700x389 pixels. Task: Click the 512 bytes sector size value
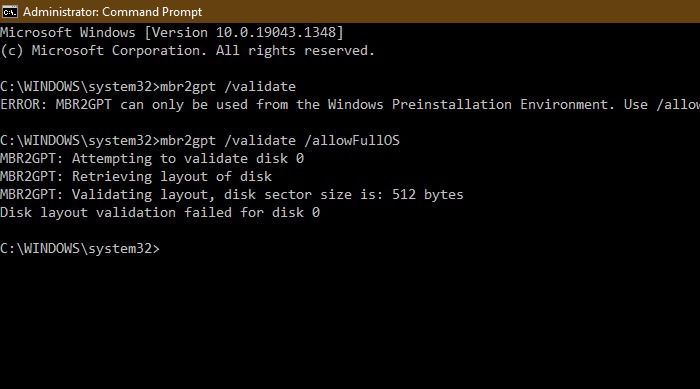click(x=428, y=194)
